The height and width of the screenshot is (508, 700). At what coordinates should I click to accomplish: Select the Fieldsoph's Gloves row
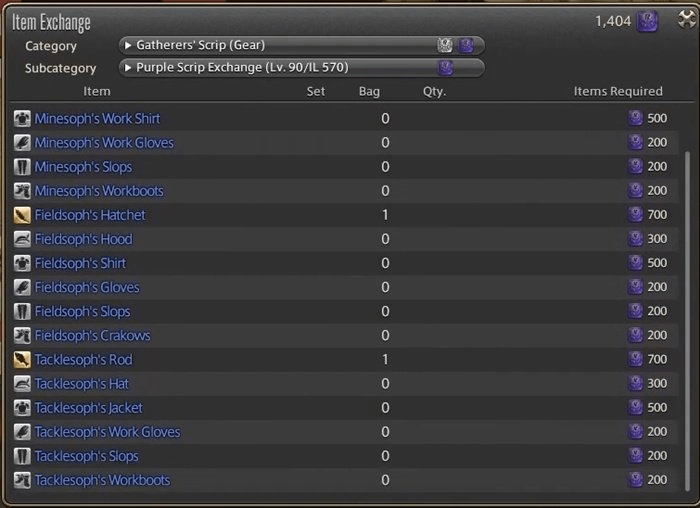(346, 287)
